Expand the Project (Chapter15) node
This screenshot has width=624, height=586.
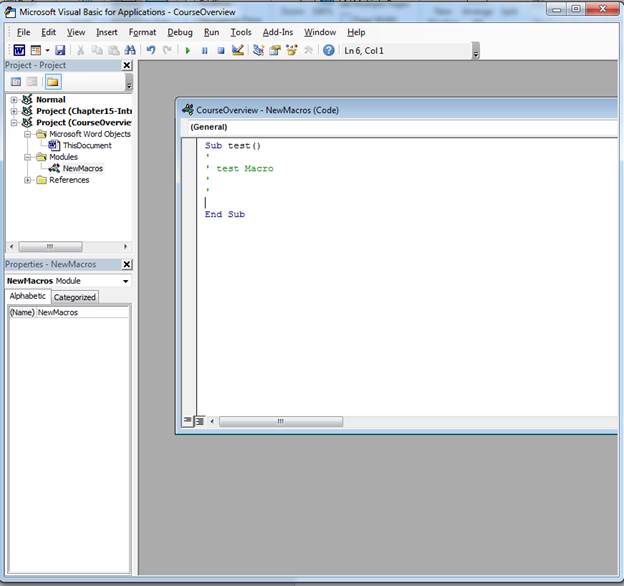tap(14, 111)
